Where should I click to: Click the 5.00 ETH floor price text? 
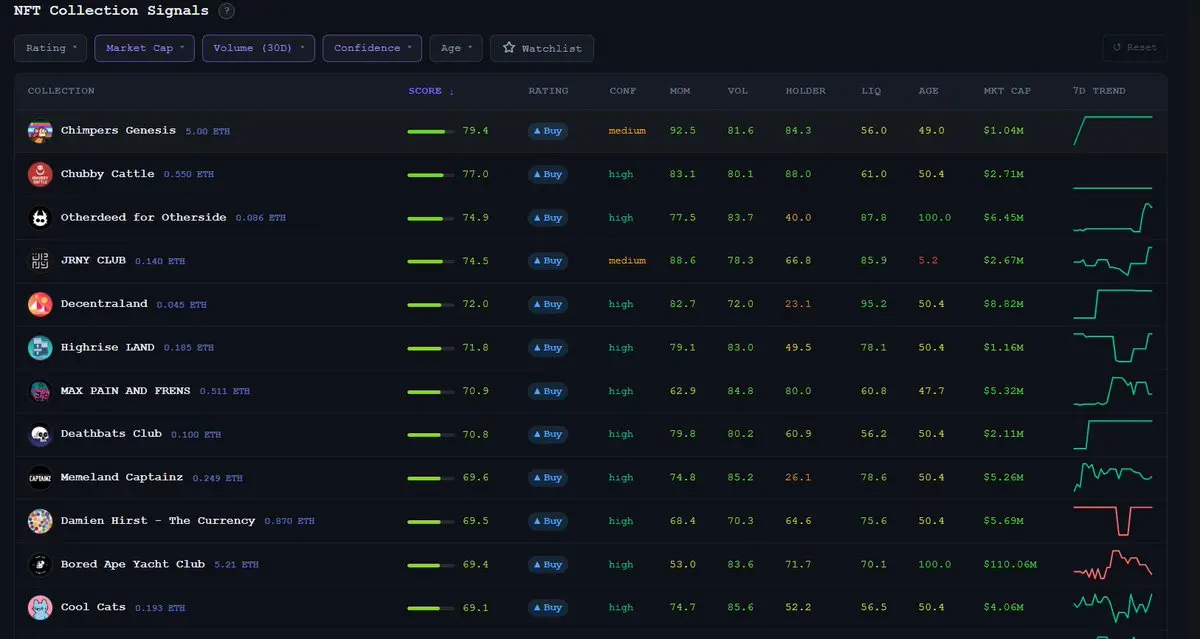pyautogui.click(x=209, y=131)
